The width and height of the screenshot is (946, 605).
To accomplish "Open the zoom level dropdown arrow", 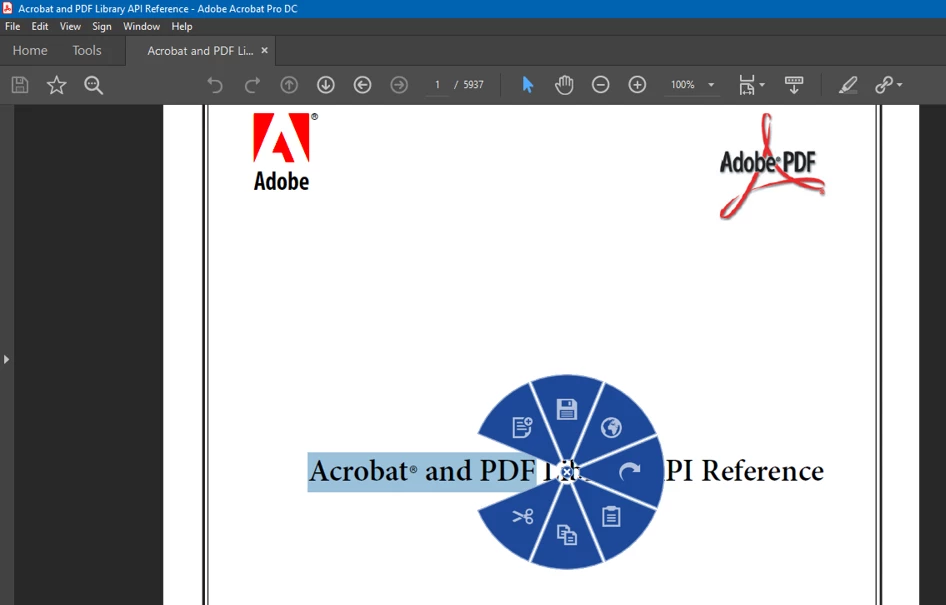I will [x=711, y=85].
